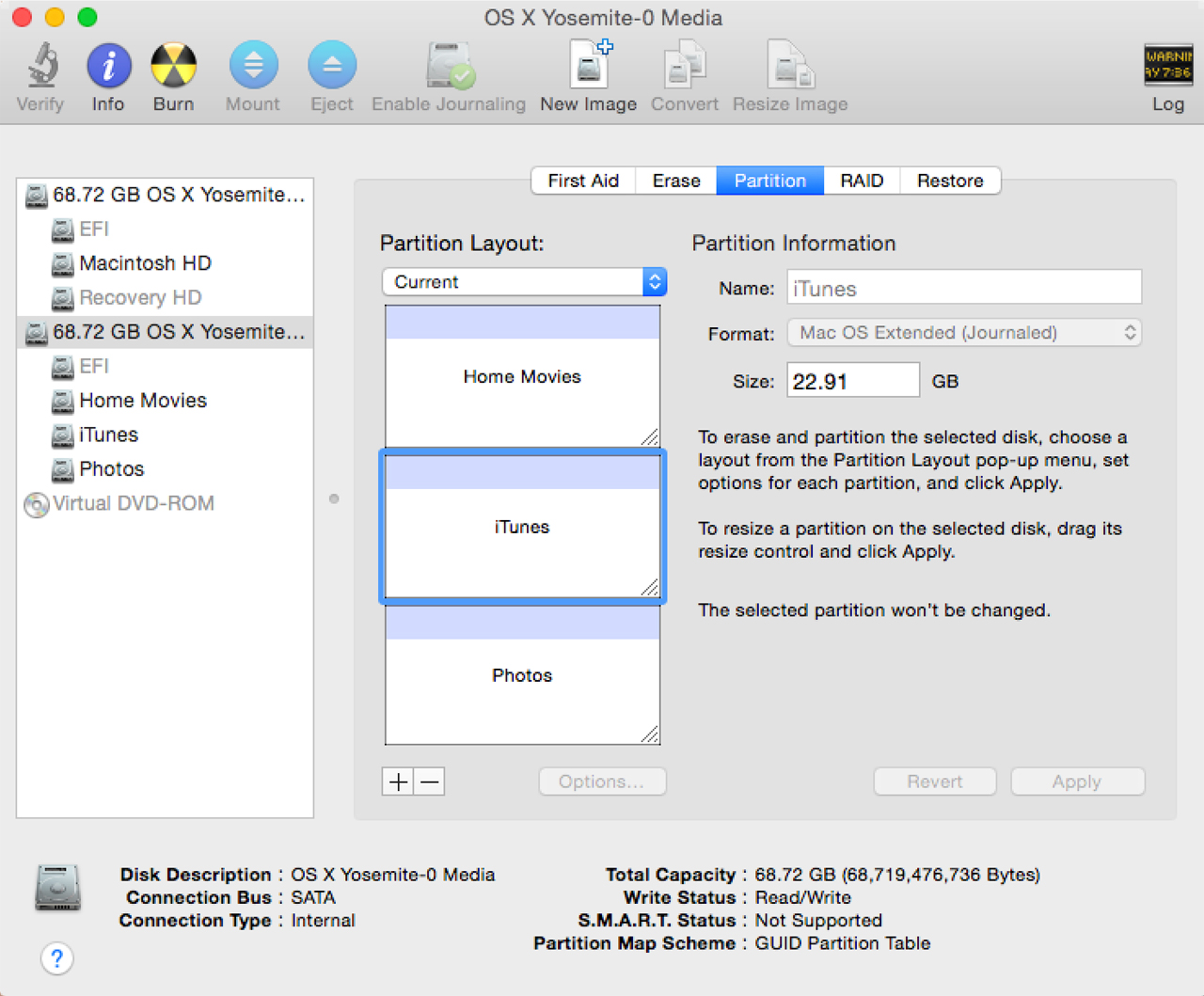Select EFI under the second disk
The image size is (1204, 996).
[166, 367]
